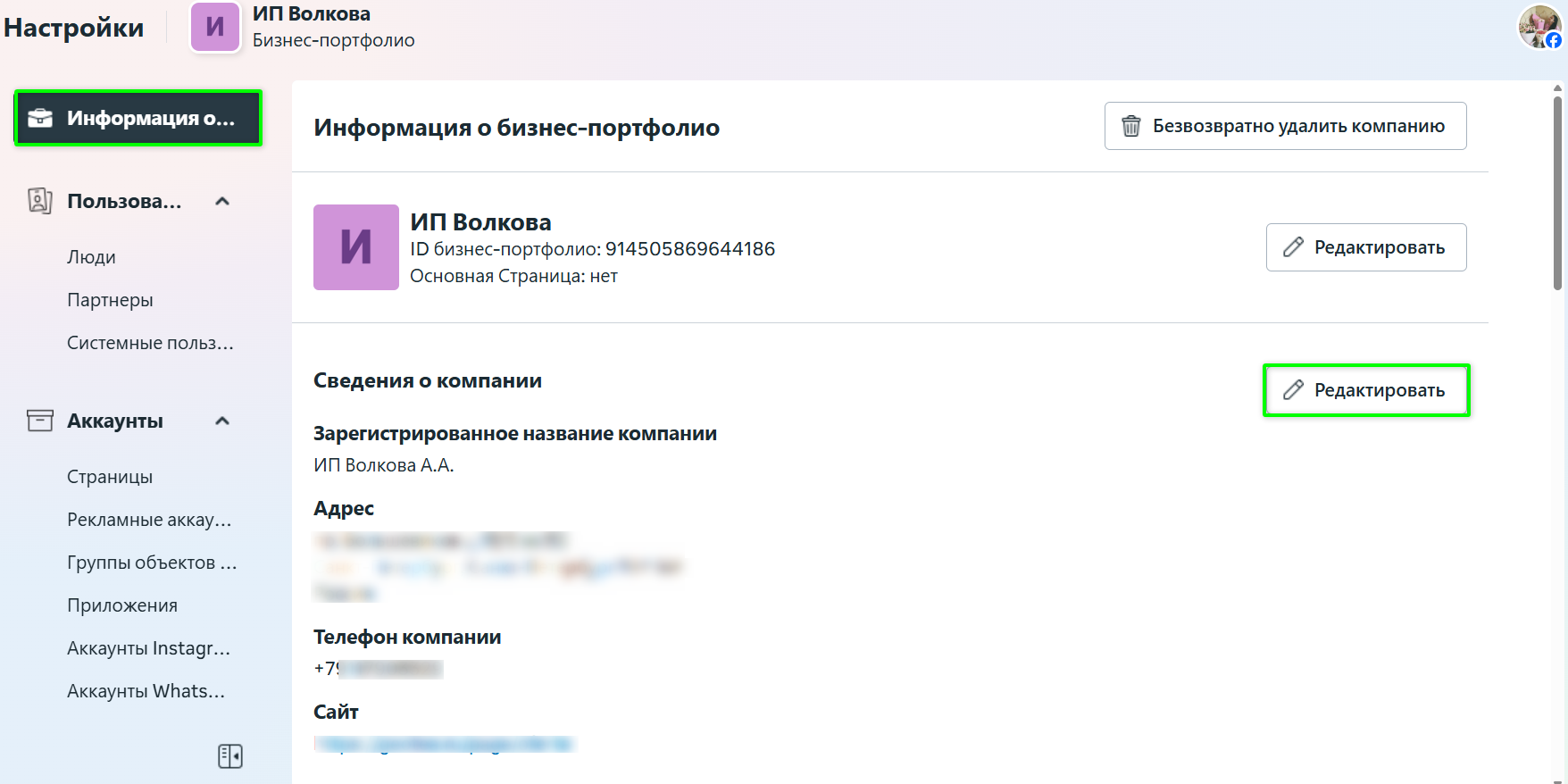Open Страницы under Accounts
1568x784 pixels.
click(110, 477)
